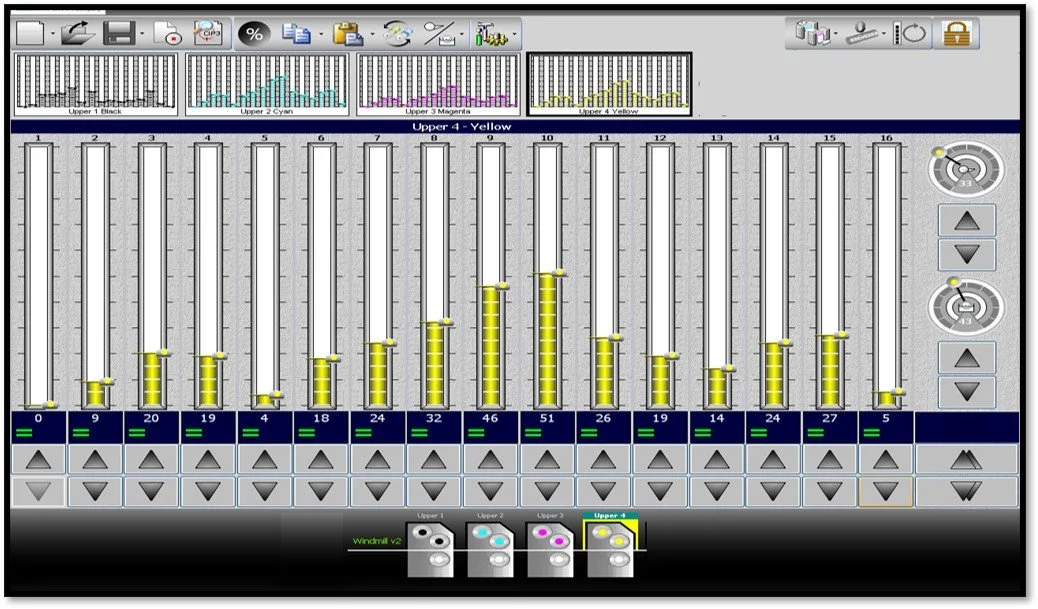Raise all ink keys with double up arrow
This screenshot has width=1038, height=609.
coord(967,459)
